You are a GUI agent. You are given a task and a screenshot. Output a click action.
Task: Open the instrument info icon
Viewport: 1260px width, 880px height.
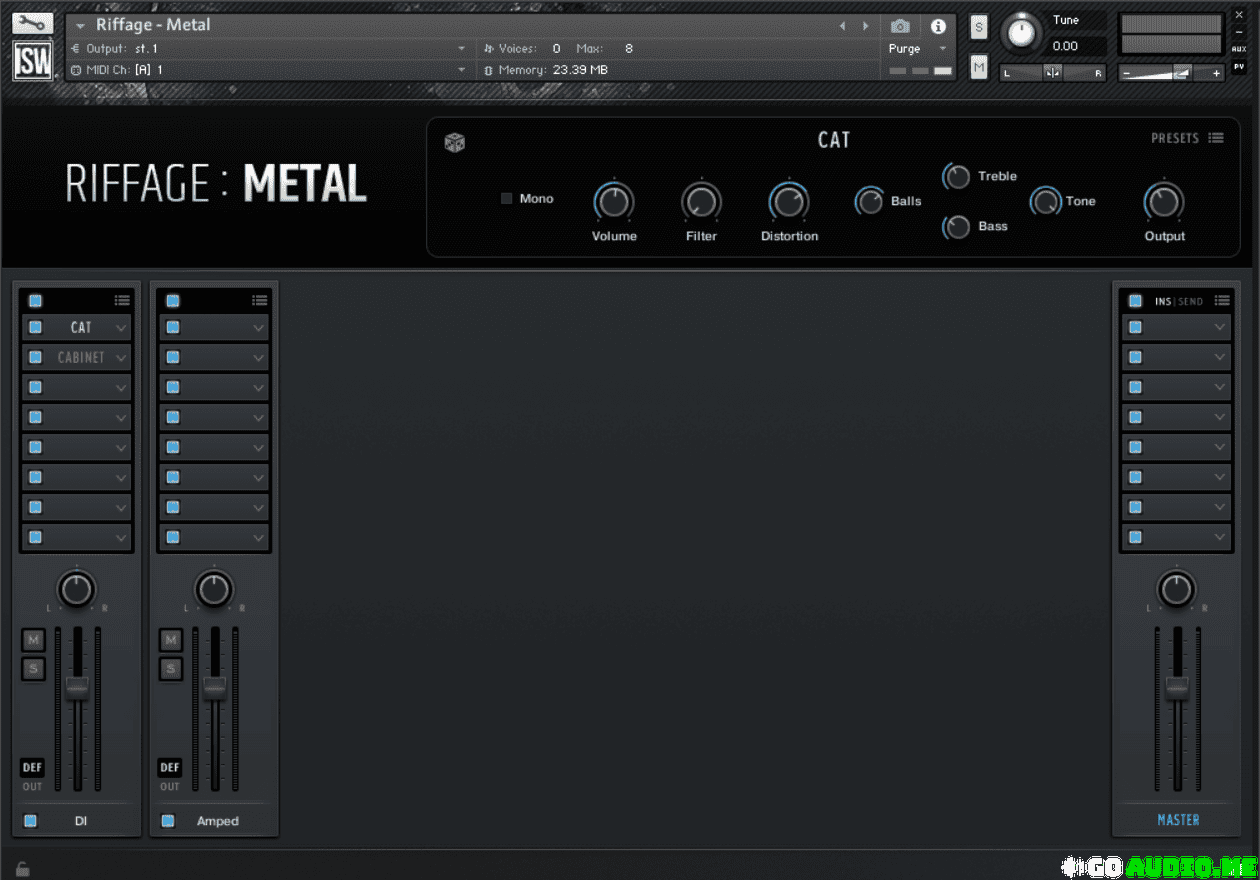[x=938, y=27]
